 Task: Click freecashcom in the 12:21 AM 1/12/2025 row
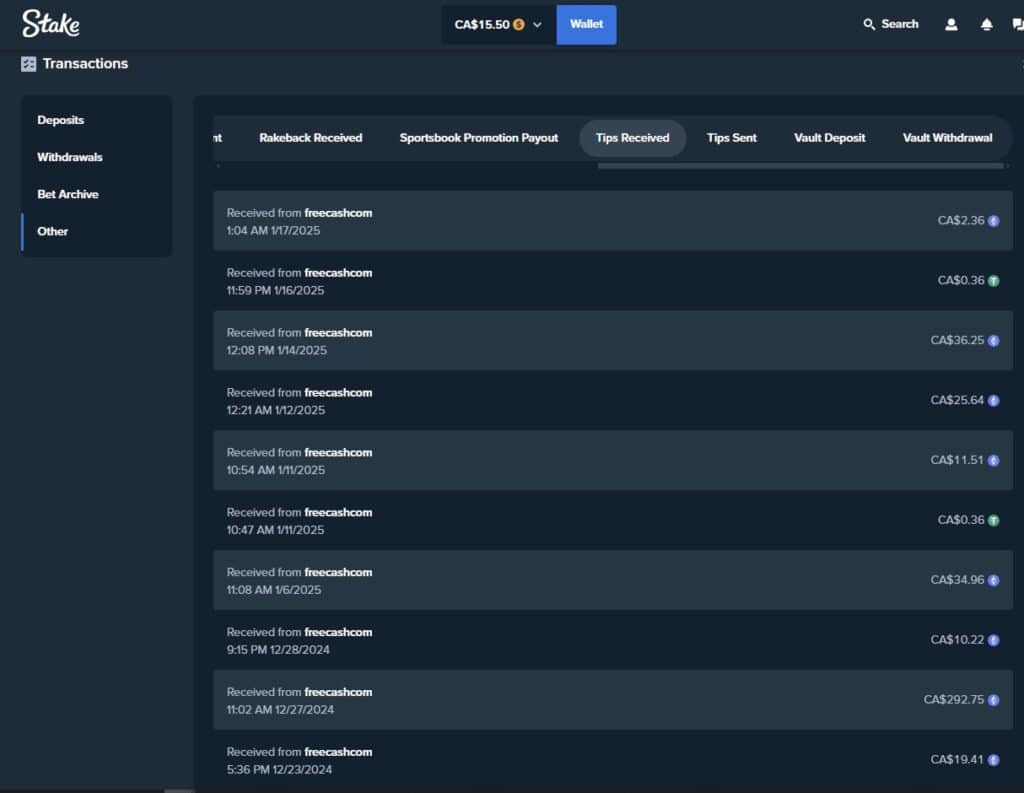(338, 393)
